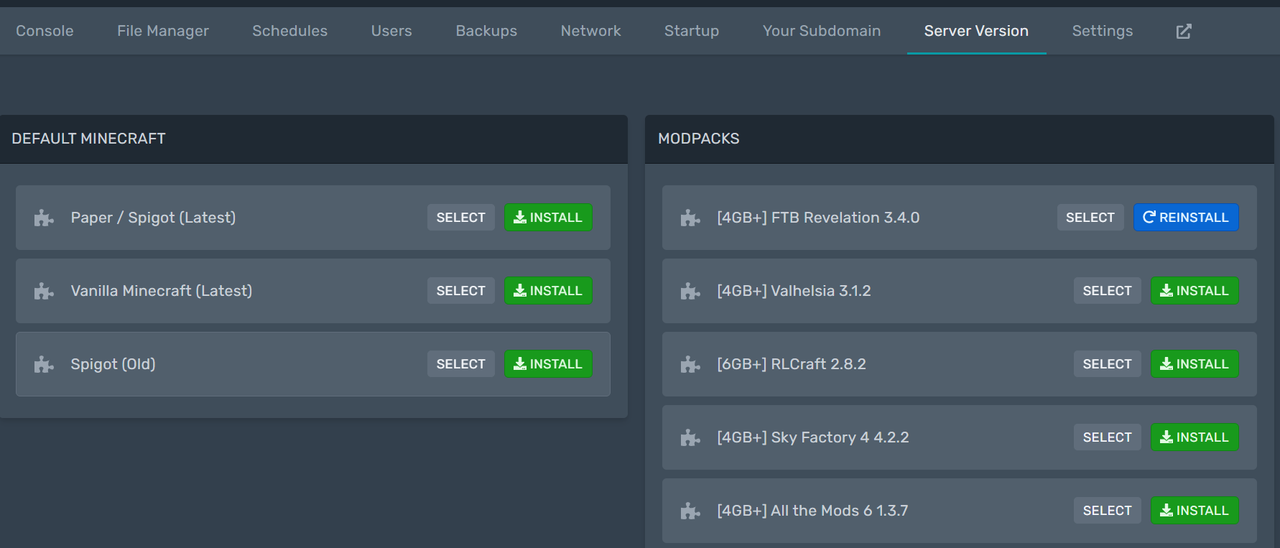The height and width of the screenshot is (548, 1280).
Task: Click the Paper / Spigot (Latest) label
Action: coord(153,218)
